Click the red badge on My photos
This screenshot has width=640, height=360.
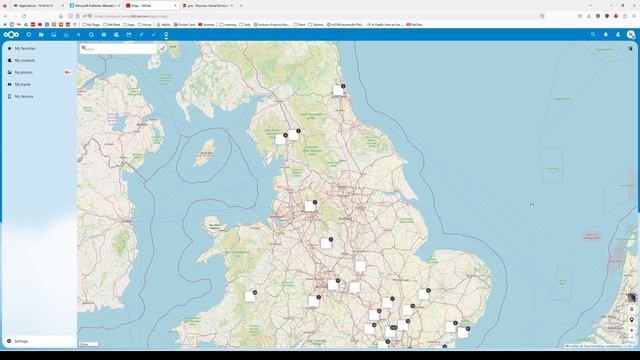68,72
